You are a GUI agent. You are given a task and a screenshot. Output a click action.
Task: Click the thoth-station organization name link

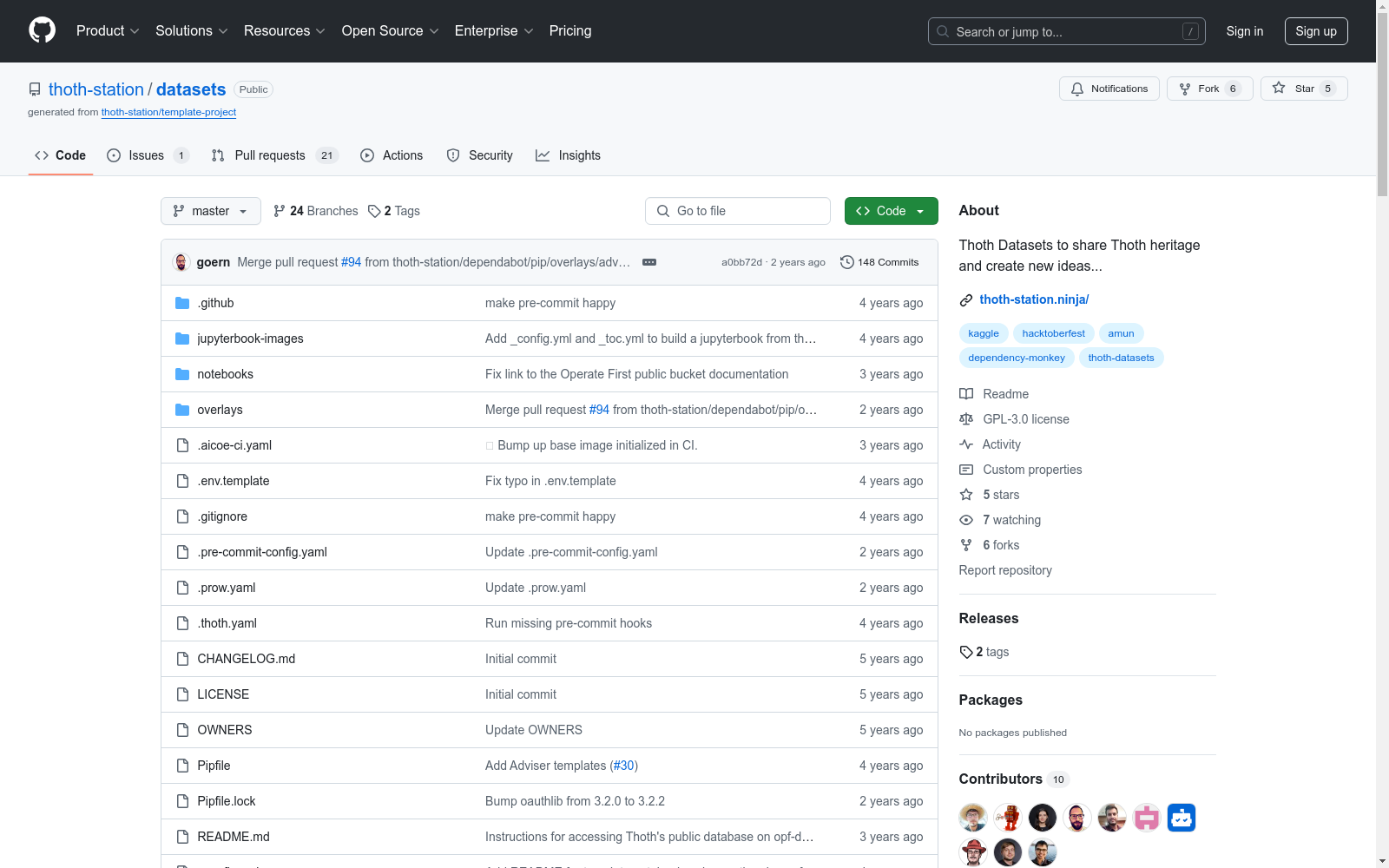pyautogui.click(x=96, y=89)
